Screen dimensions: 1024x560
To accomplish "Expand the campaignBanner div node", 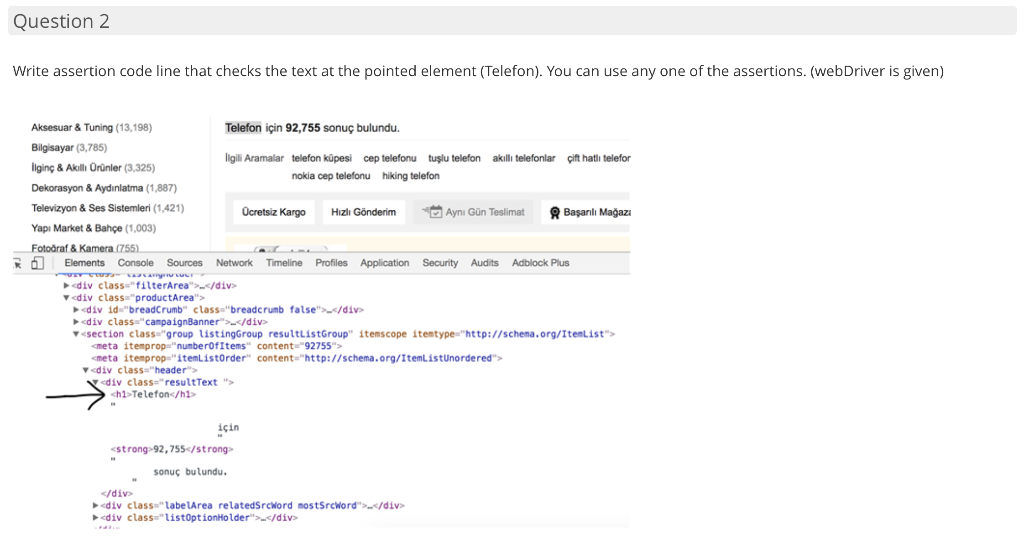I will [76, 322].
